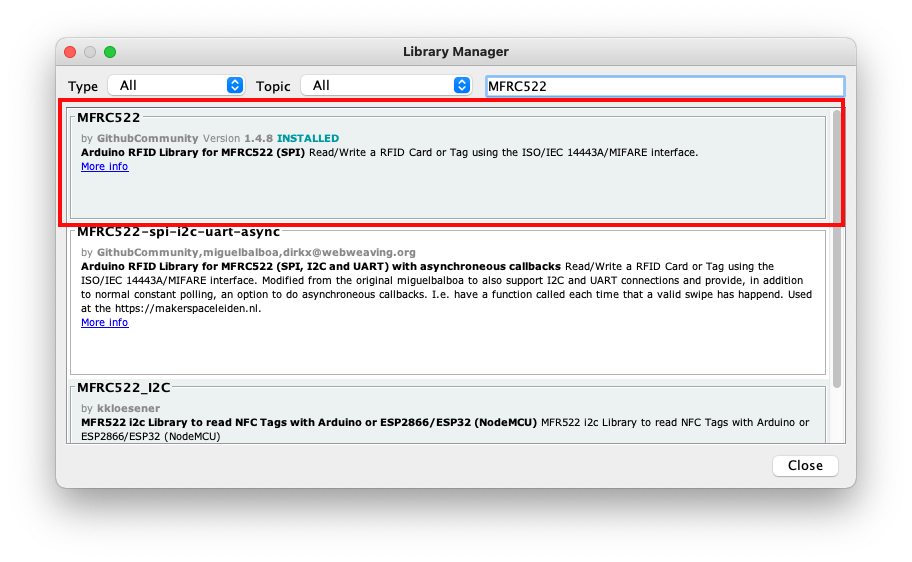Screen dimensions: 912x562
Task: Select the MFRC522_I2C library entry
Action: [448, 414]
